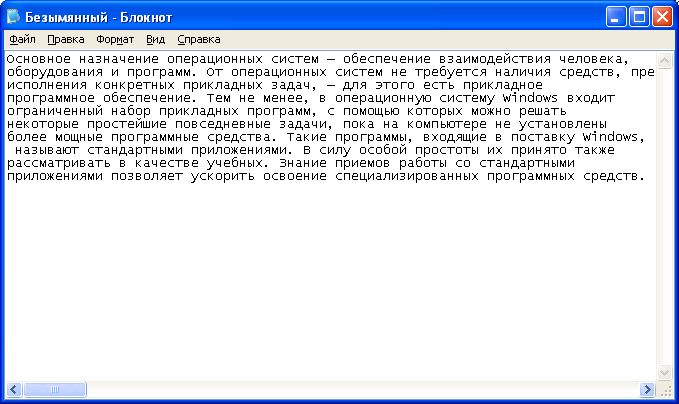Click the resize grip at window corner
This screenshot has height=404, width=679.
666,390
